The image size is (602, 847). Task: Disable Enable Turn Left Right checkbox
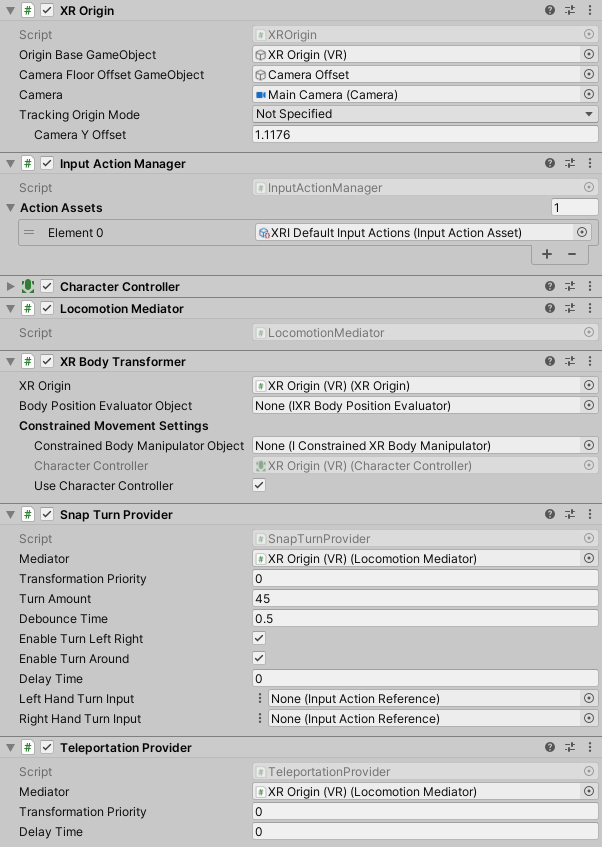[259, 639]
